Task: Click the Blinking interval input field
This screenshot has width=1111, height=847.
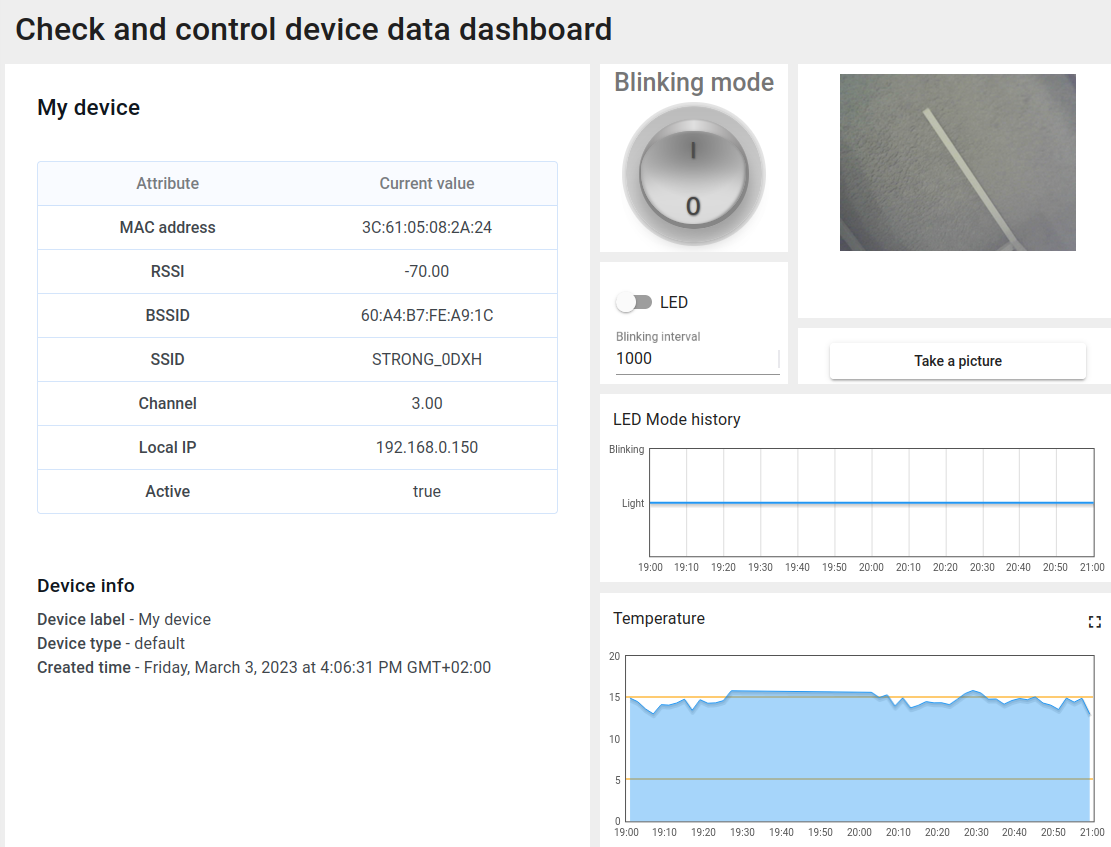Action: pos(696,359)
